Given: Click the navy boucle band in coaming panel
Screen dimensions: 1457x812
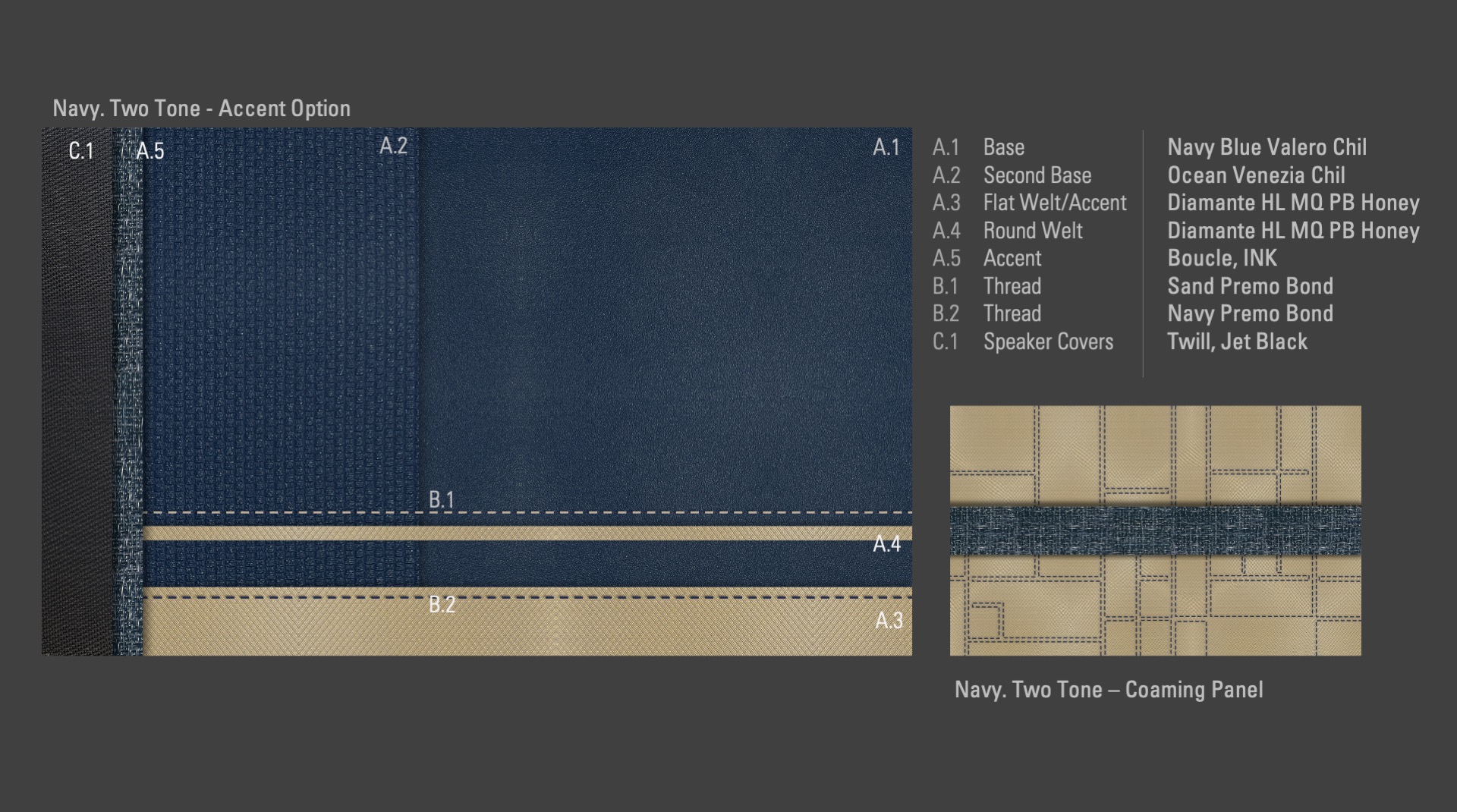Looking at the screenshot, I should click(x=1155, y=530).
